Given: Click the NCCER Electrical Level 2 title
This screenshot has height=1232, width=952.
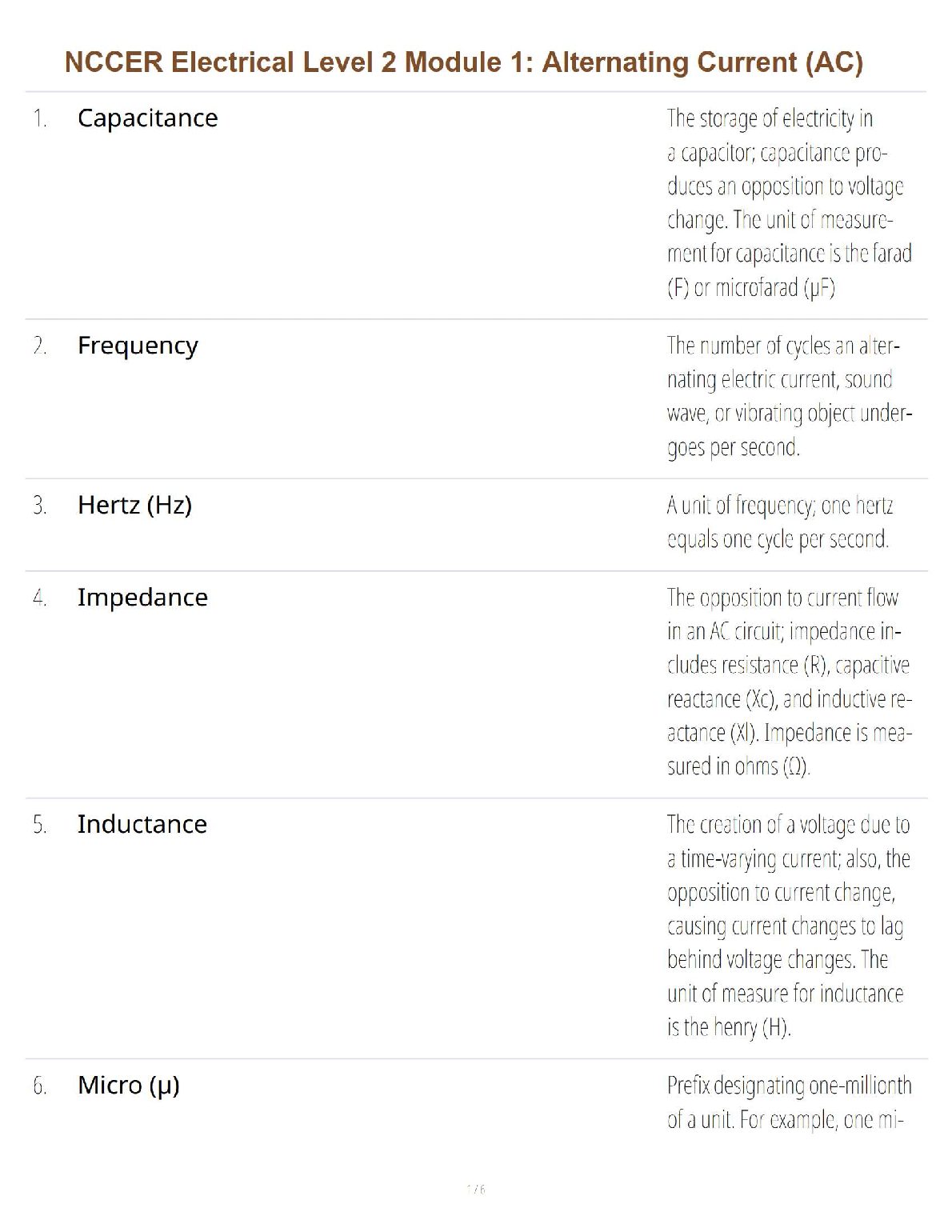Looking at the screenshot, I should point(463,62).
